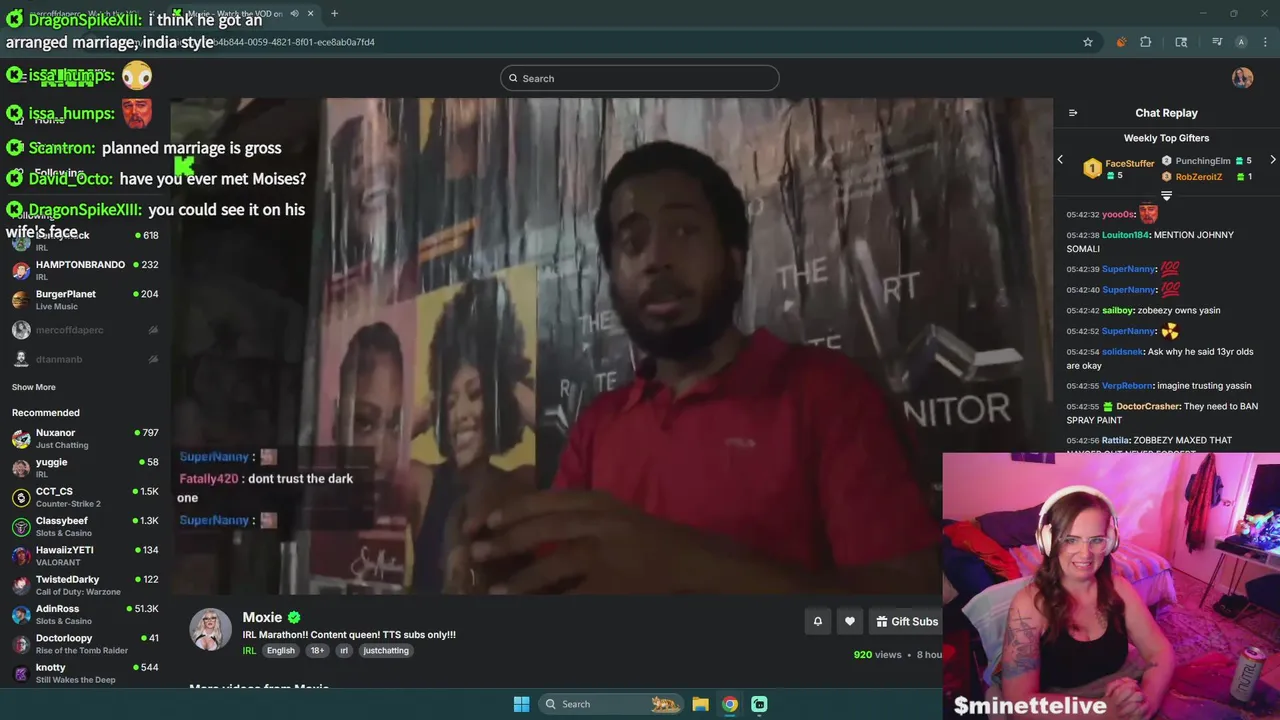The width and height of the screenshot is (1280, 720).
Task: Show previous Weekly Top Gifters
Action: click(1060, 160)
